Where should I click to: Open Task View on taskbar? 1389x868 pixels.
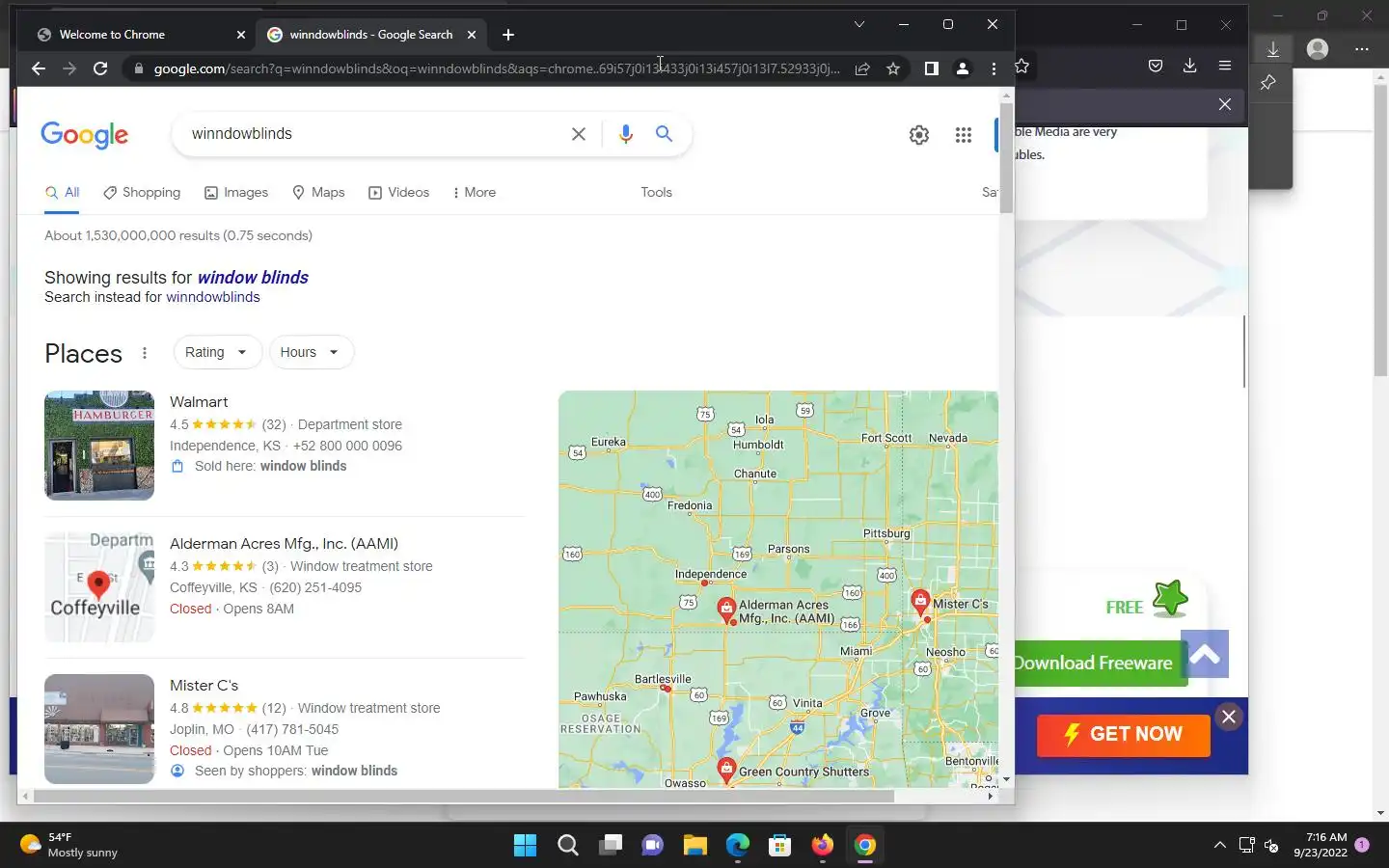pos(611,846)
